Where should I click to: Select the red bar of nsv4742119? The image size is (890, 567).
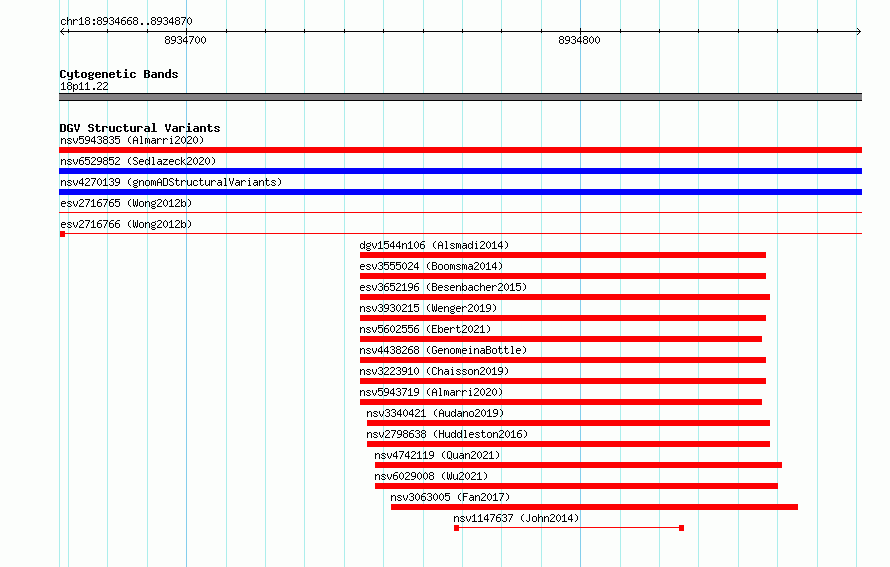(x=578, y=465)
